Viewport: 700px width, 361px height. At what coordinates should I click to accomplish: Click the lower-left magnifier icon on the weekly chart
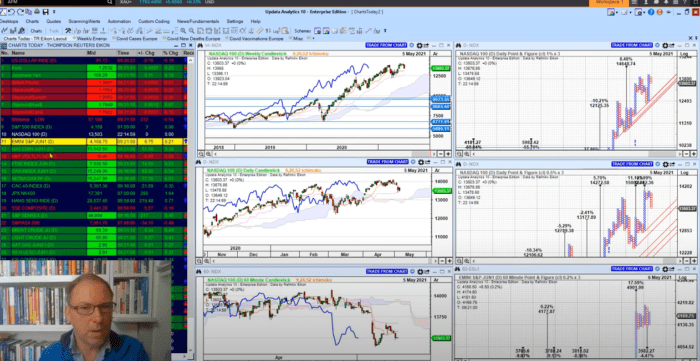[x=201, y=154]
